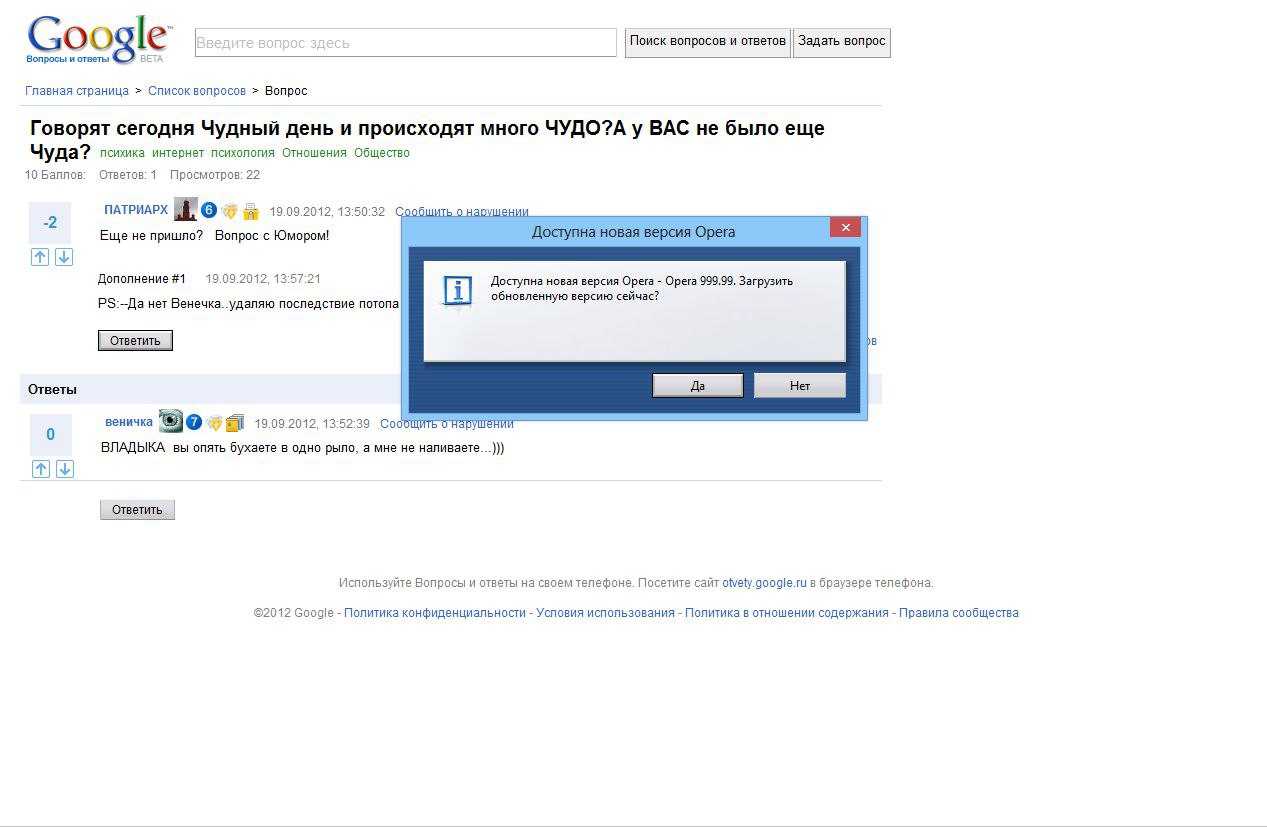Click the diamond badge next to ПАТРИАРХ
The width and height of the screenshot is (1267, 827).
point(230,211)
